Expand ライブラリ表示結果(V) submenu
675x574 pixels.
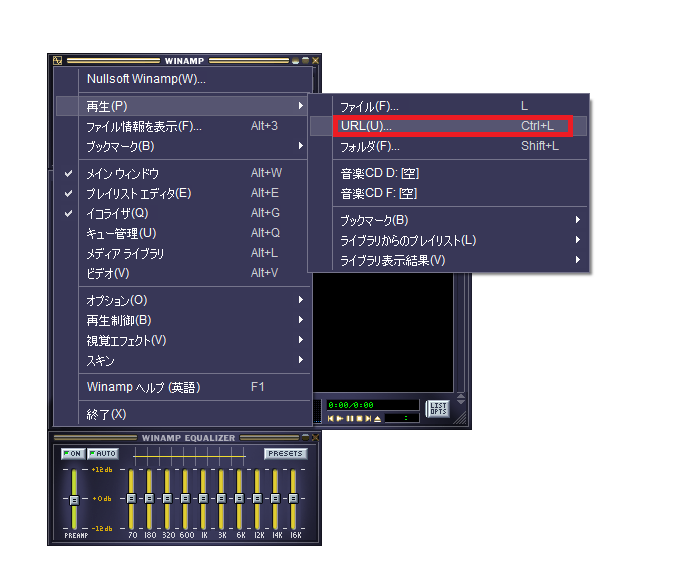(x=448, y=260)
